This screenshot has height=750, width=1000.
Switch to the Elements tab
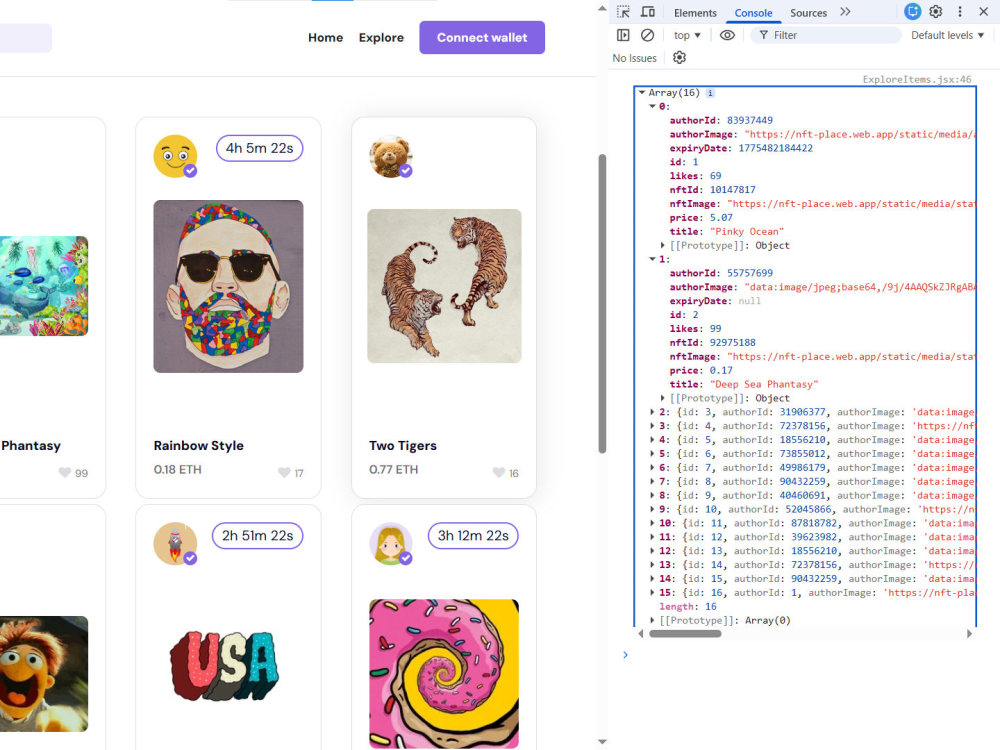(x=695, y=13)
